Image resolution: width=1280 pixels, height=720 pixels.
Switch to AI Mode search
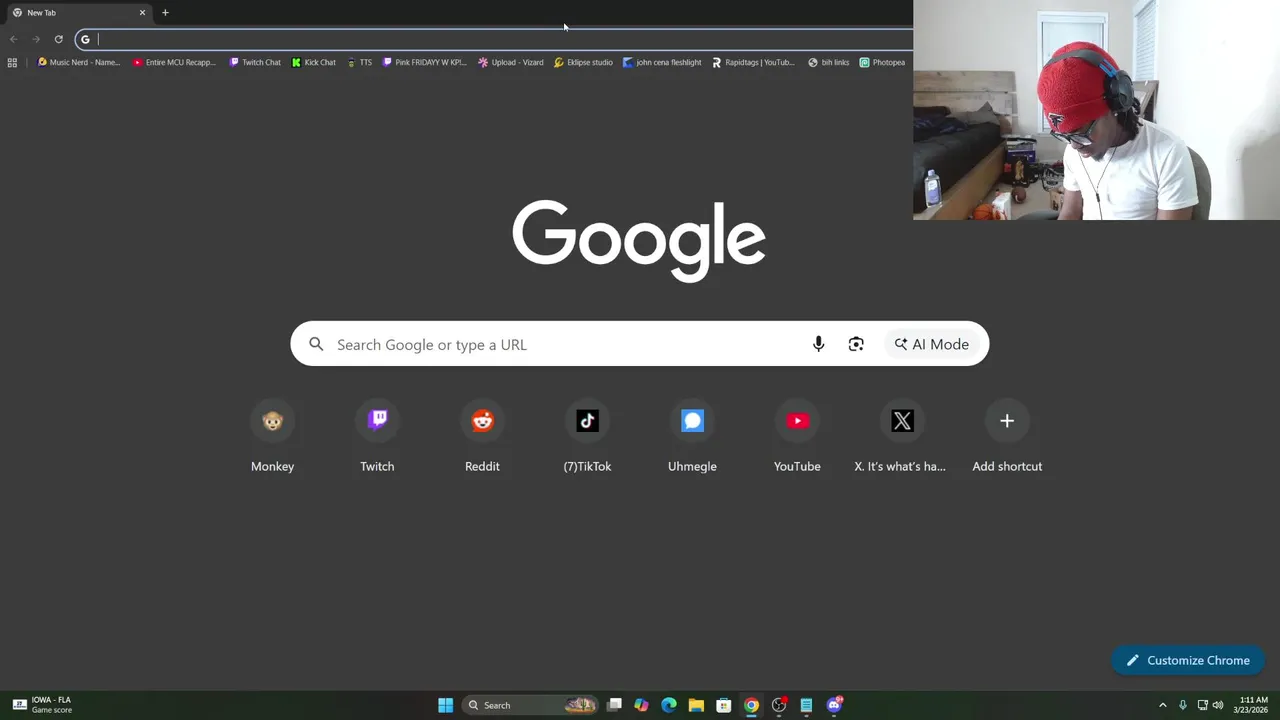(931, 344)
